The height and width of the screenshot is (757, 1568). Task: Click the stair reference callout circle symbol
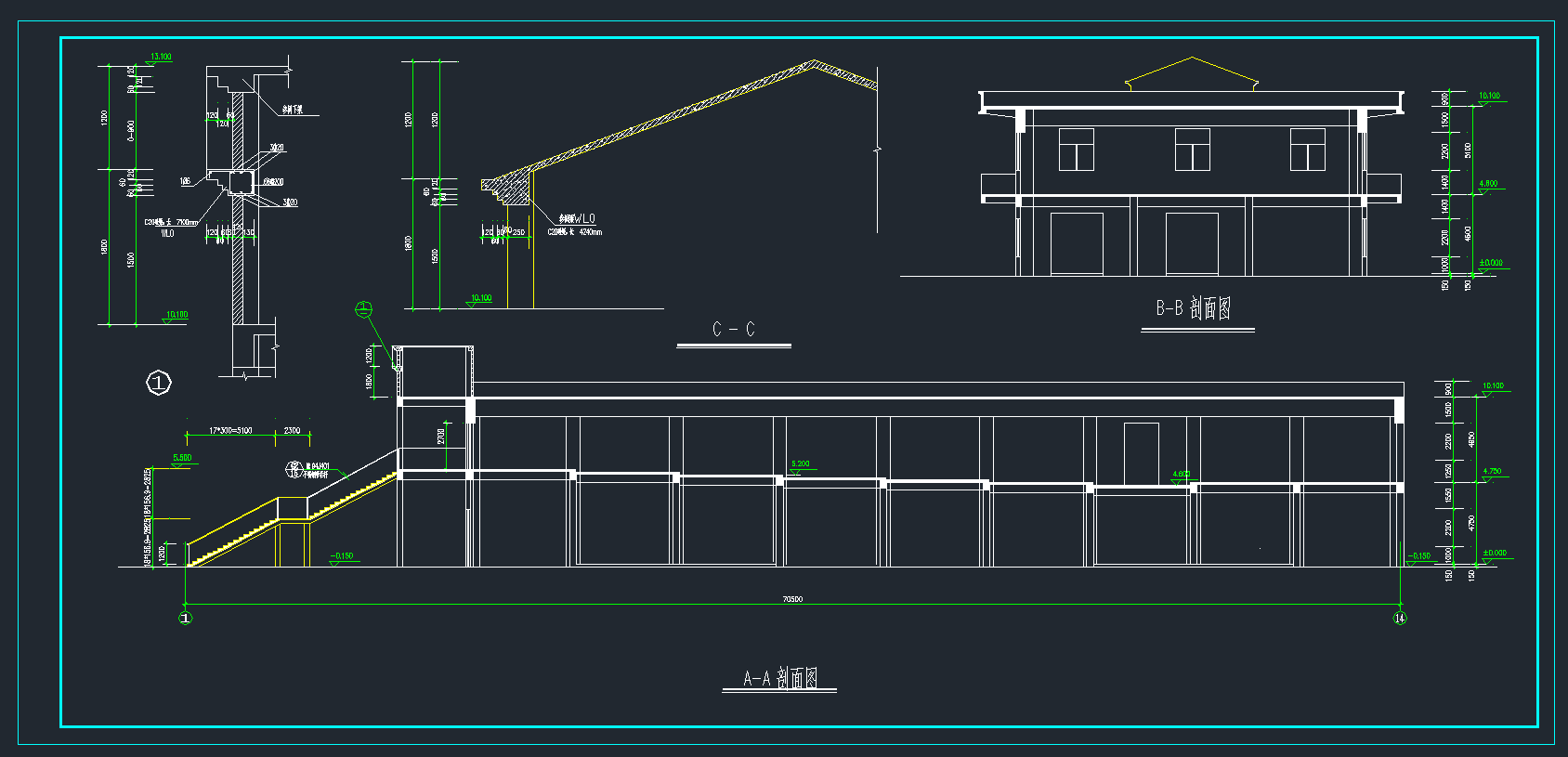coord(294,470)
